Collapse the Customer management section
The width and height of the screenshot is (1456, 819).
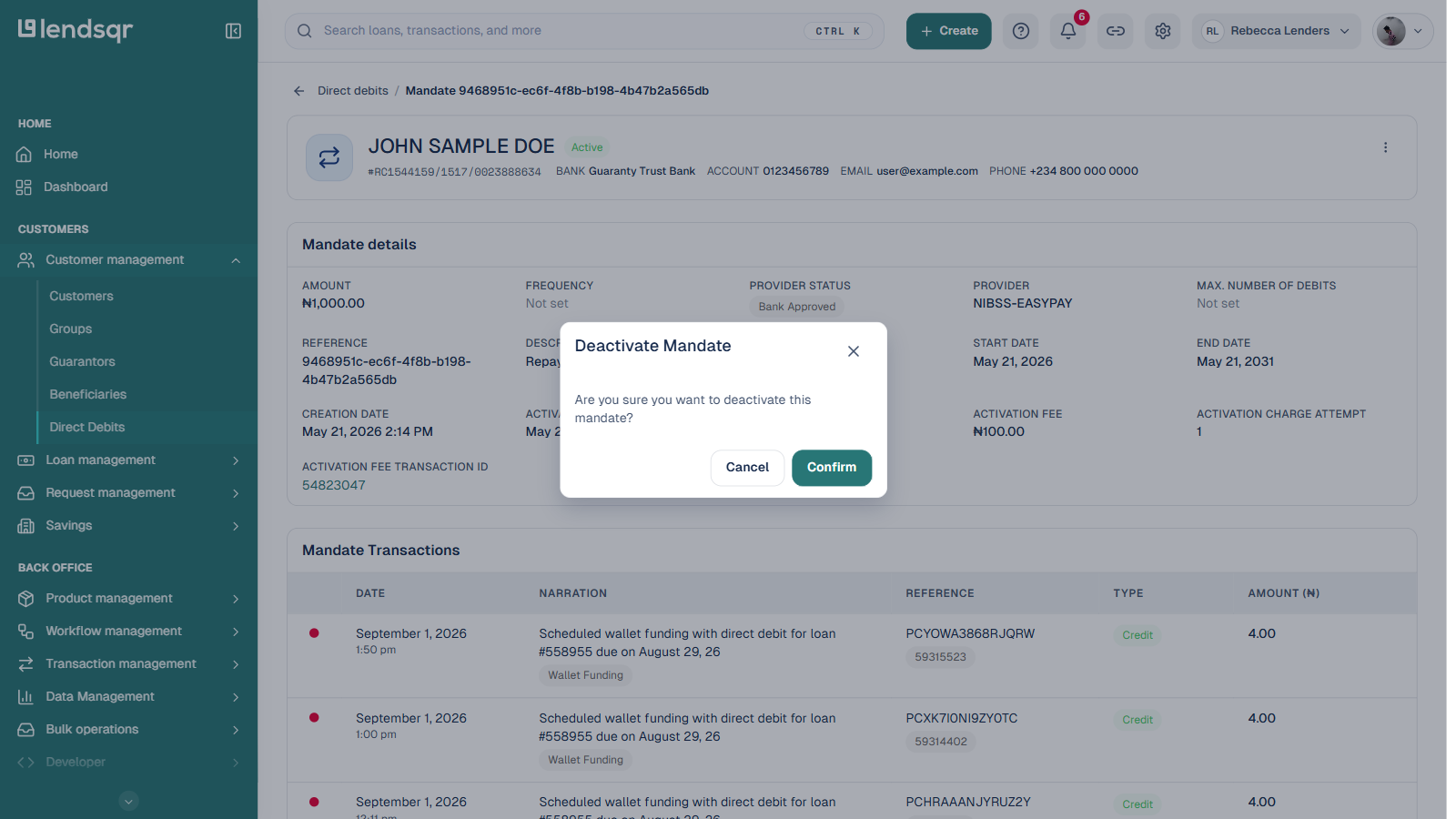click(236, 260)
